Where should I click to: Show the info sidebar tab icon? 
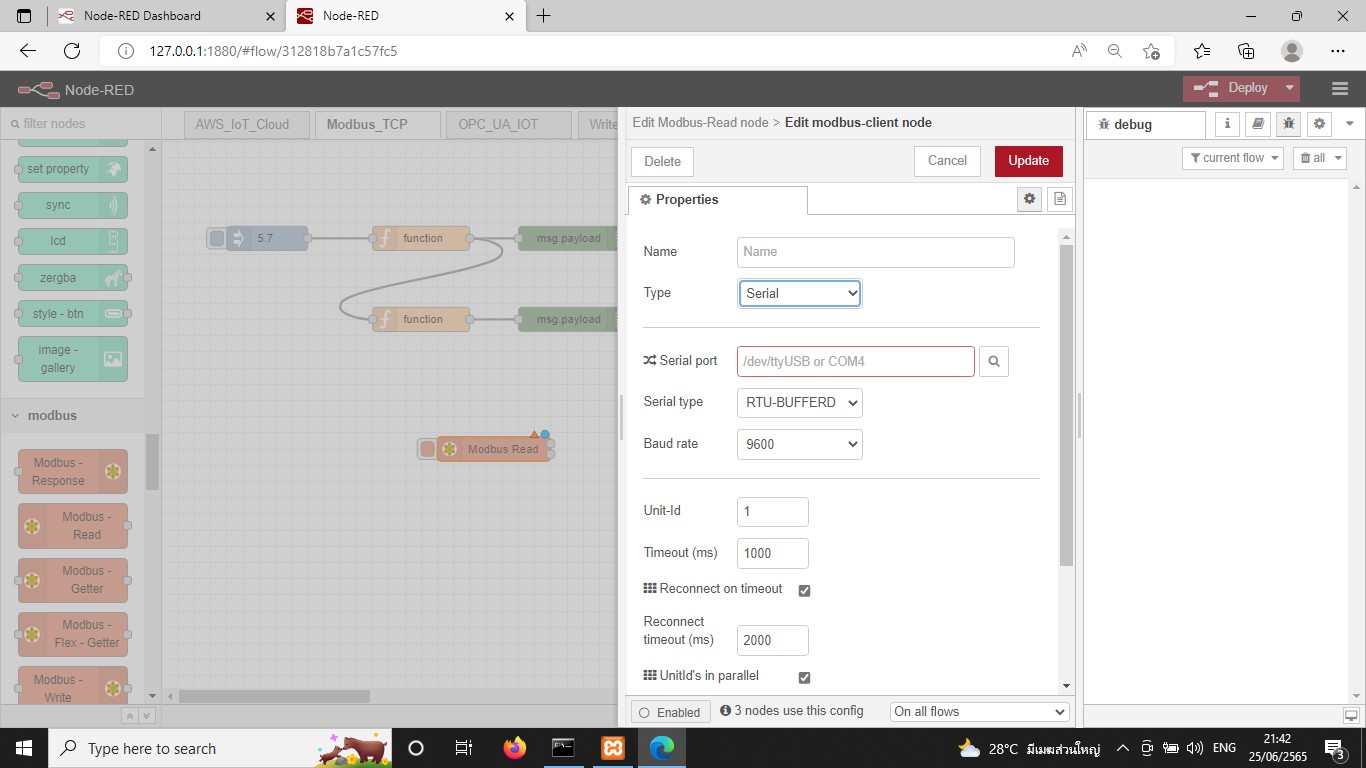pos(1227,124)
